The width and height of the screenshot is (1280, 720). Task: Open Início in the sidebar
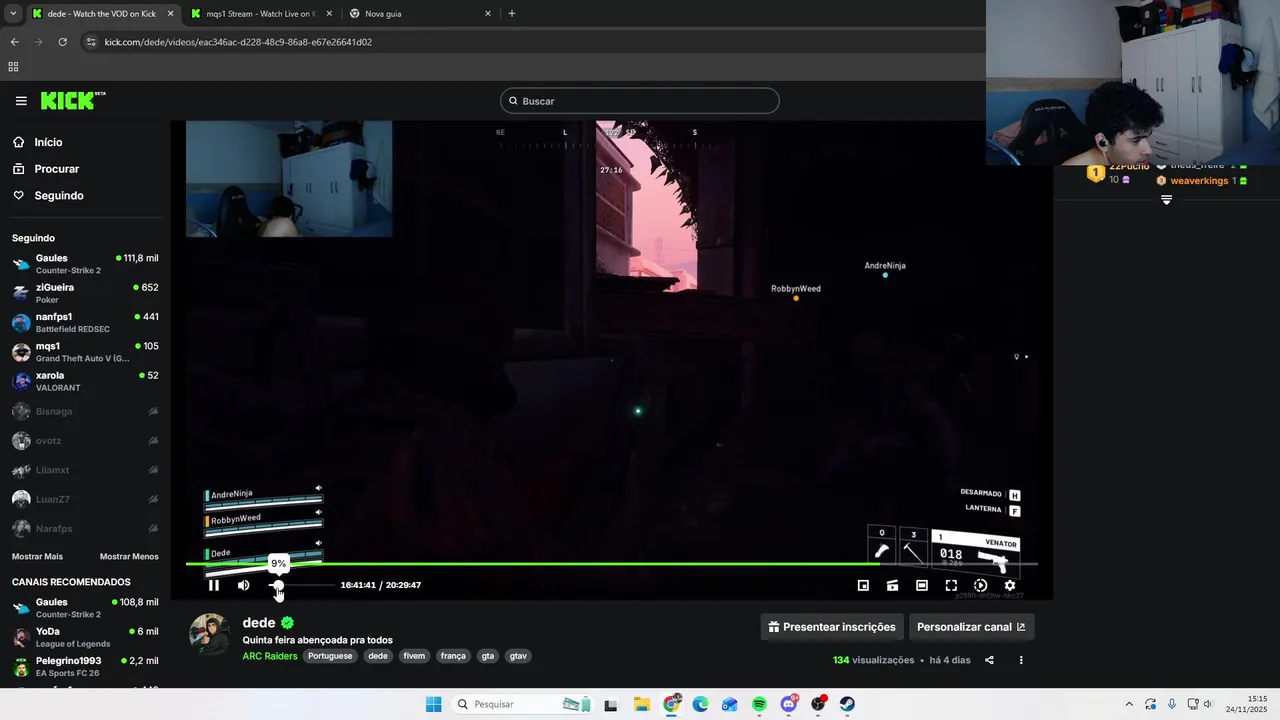tap(48, 142)
